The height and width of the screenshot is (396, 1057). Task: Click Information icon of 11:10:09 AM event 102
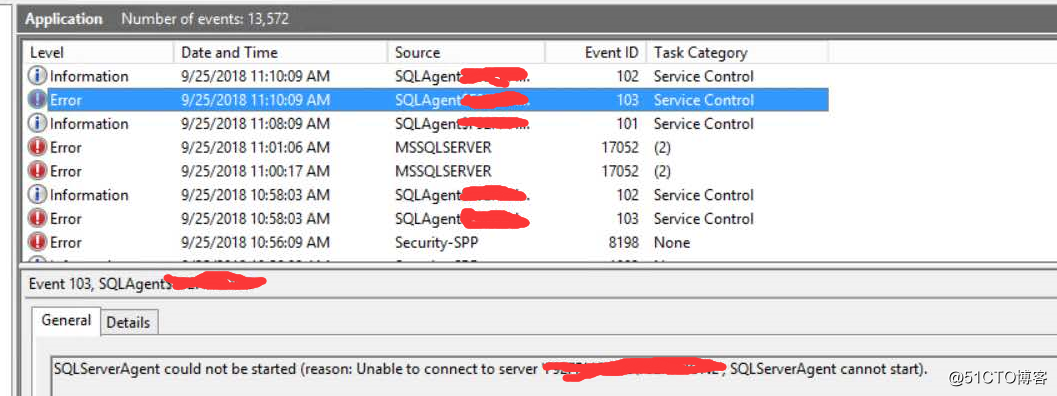(38, 76)
